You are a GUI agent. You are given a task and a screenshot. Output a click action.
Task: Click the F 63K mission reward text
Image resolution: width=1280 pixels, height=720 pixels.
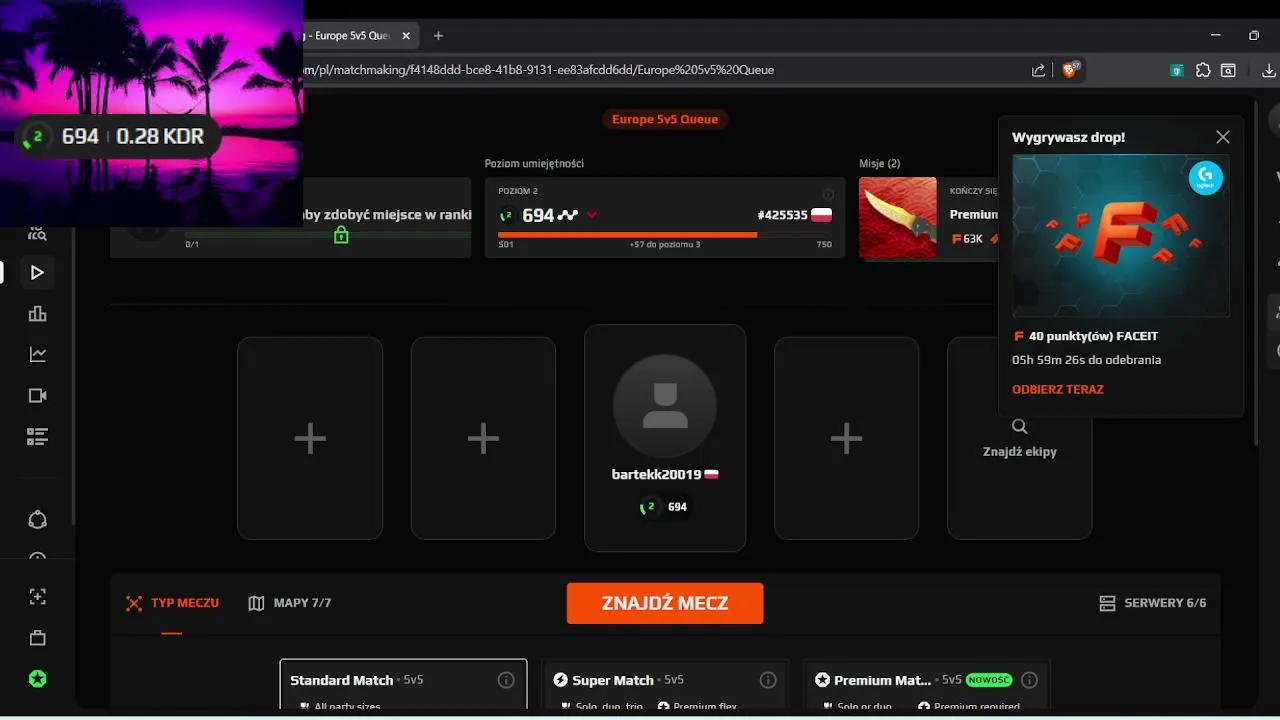click(x=967, y=239)
